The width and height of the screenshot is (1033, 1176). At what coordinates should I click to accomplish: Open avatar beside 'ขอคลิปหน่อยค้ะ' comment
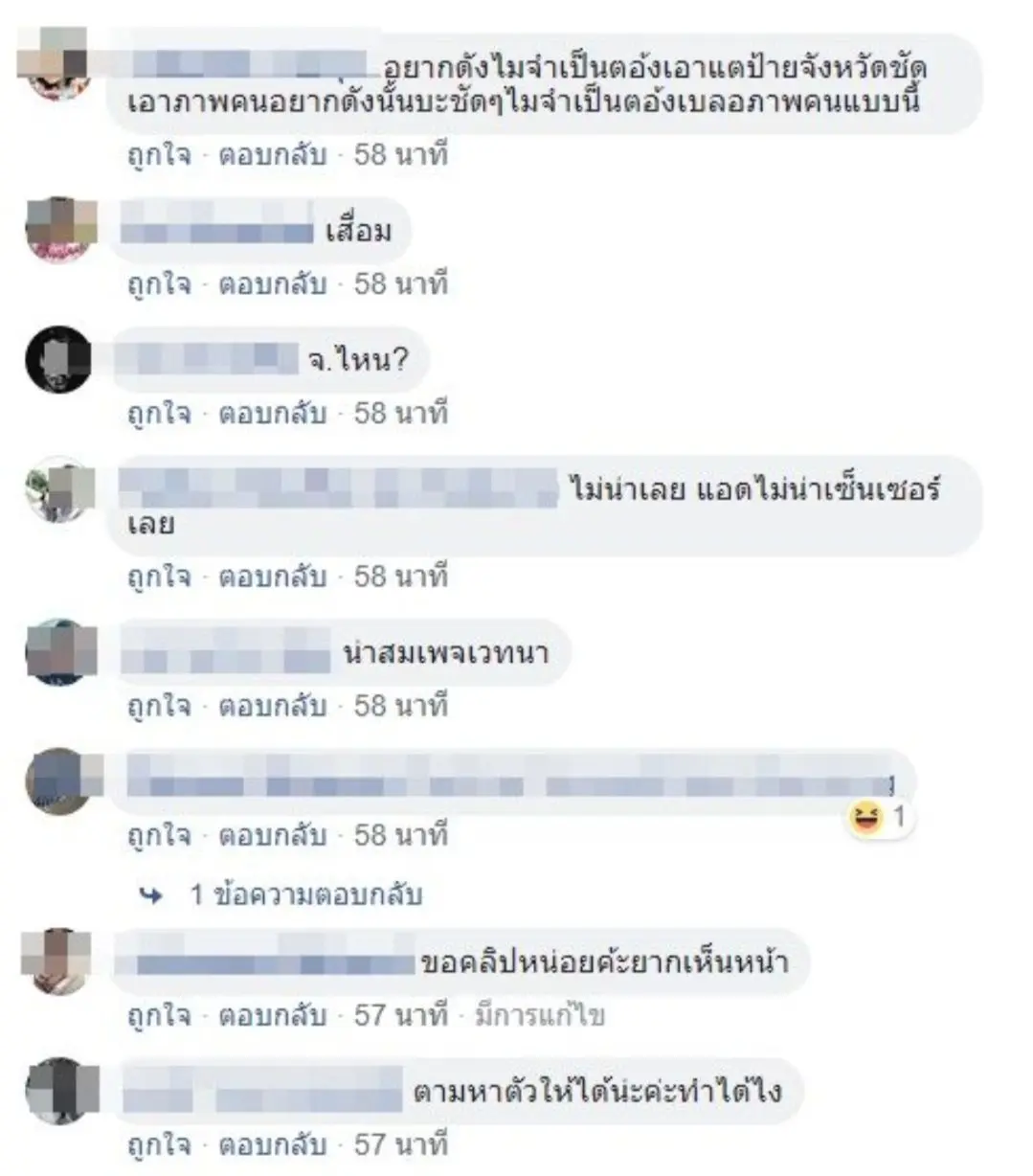click(x=56, y=961)
